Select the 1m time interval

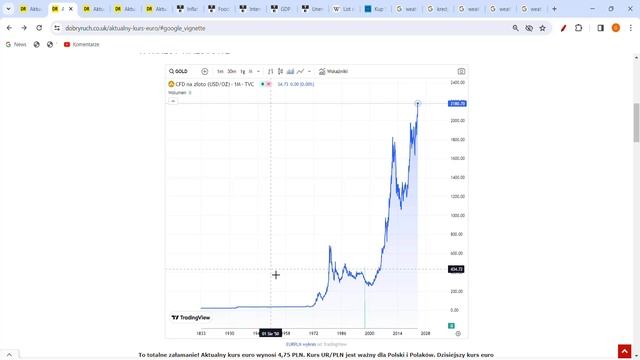tap(220, 71)
